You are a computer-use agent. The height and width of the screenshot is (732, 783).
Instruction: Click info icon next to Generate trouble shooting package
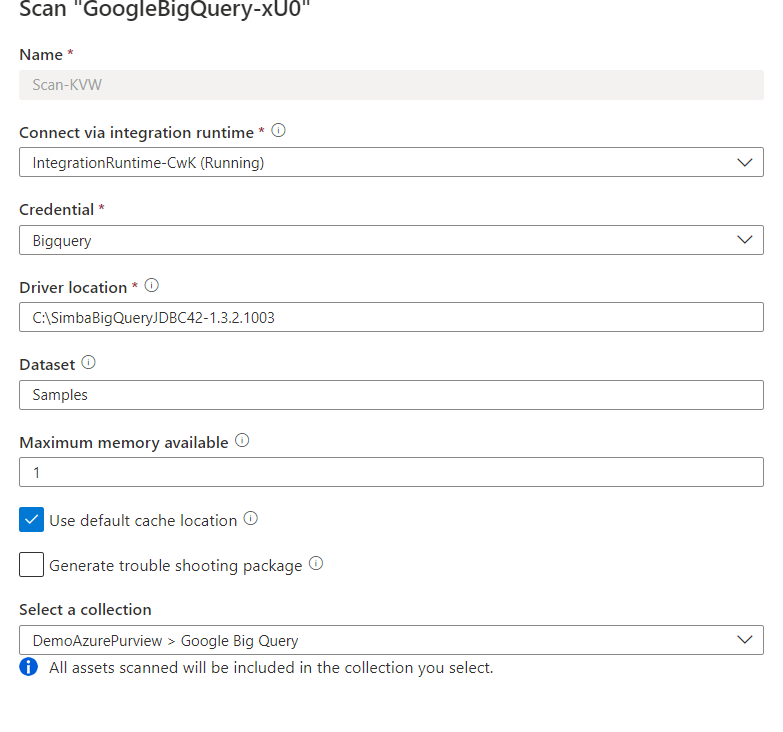click(x=316, y=564)
